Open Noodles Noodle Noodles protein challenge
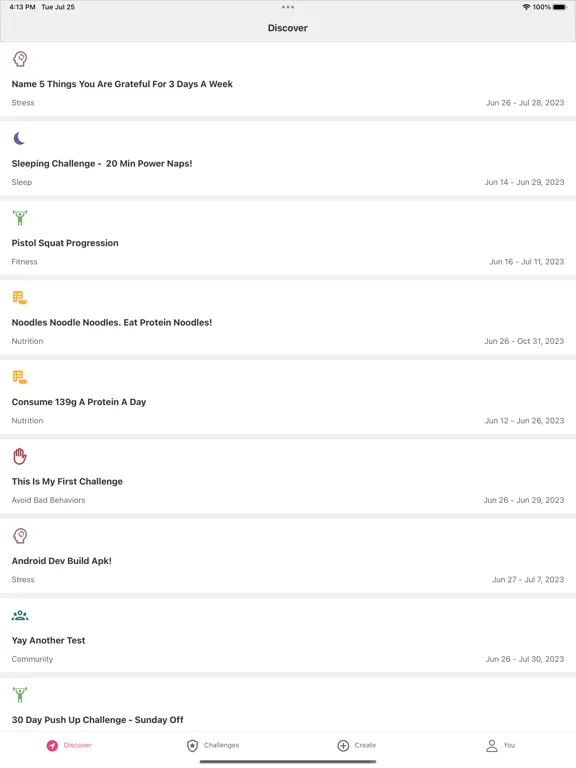 (288, 317)
